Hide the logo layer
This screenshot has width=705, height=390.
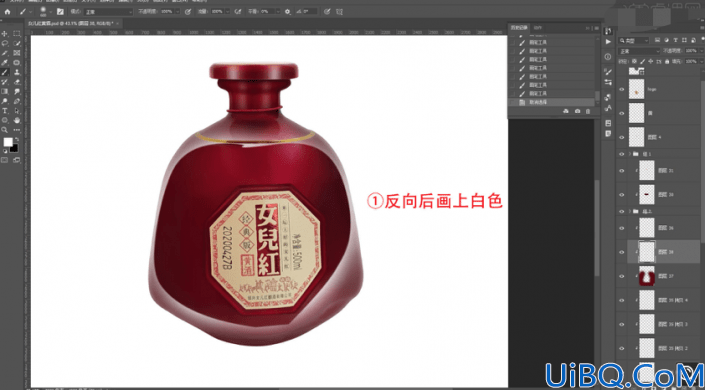622,89
